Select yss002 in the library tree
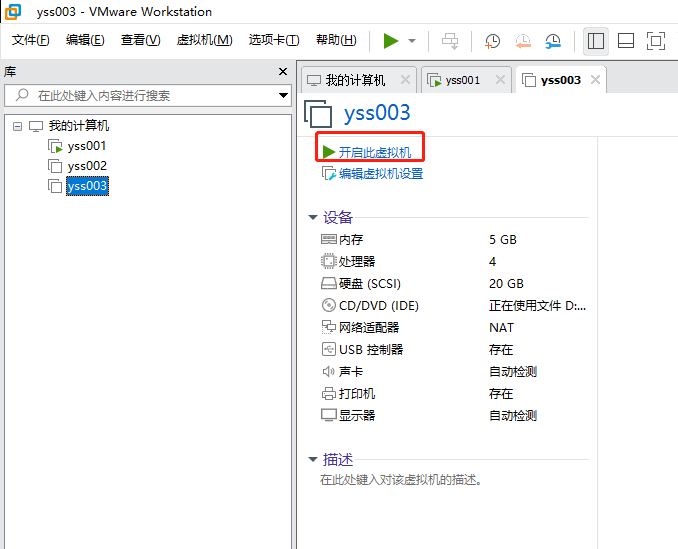The image size is (678, 549). 87,166
